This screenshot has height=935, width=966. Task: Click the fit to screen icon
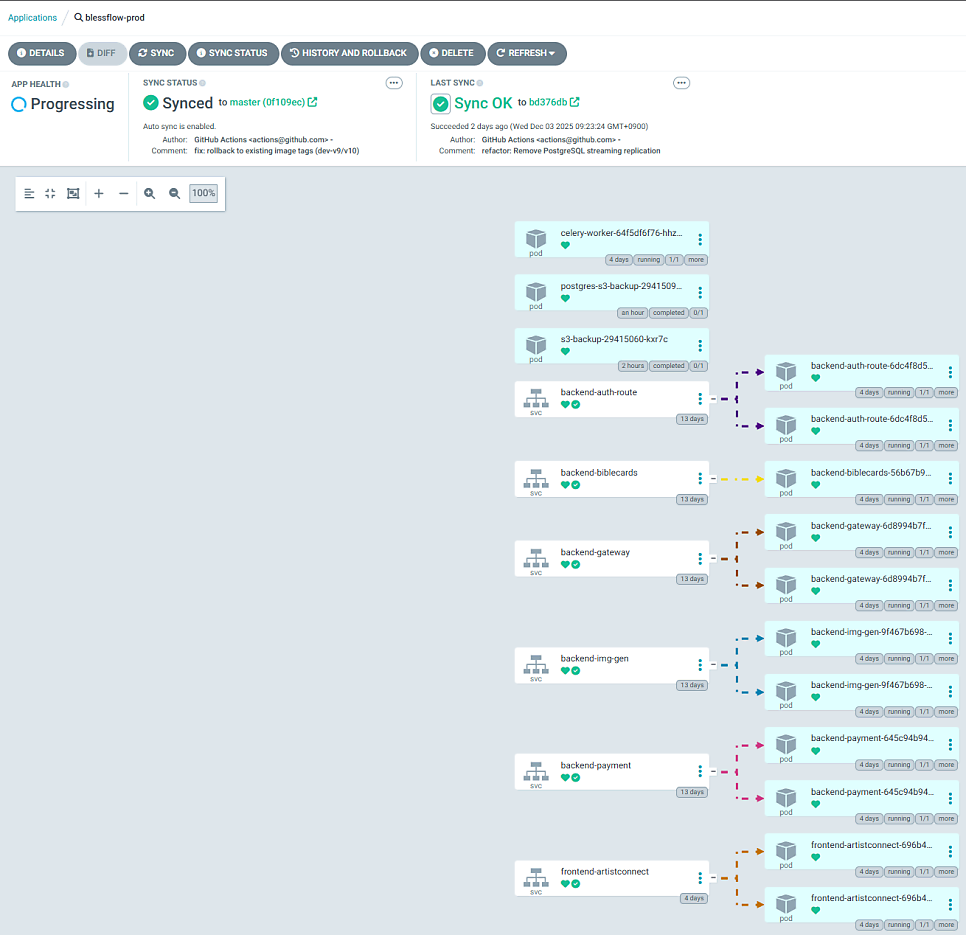73,193
